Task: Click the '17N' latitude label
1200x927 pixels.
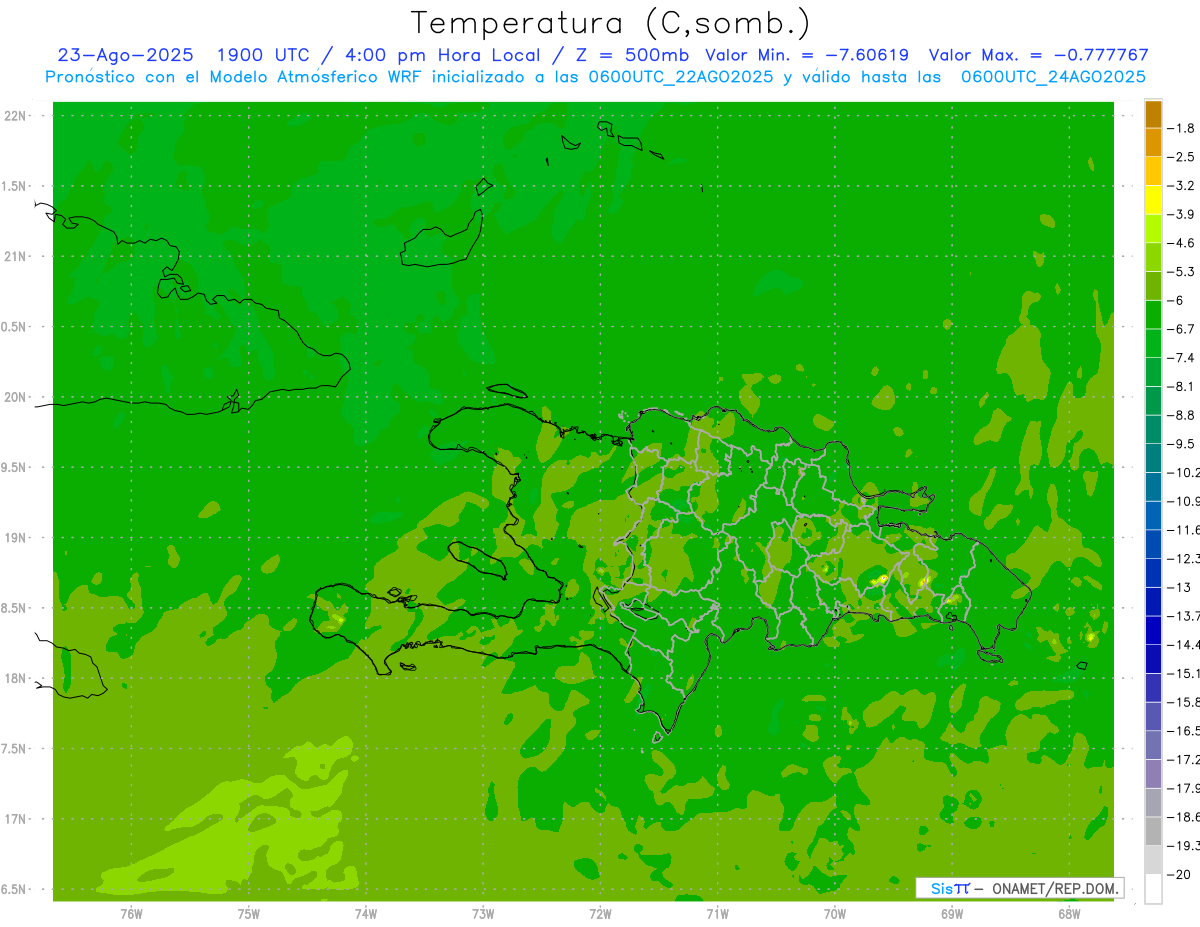Action: (17, 819)
